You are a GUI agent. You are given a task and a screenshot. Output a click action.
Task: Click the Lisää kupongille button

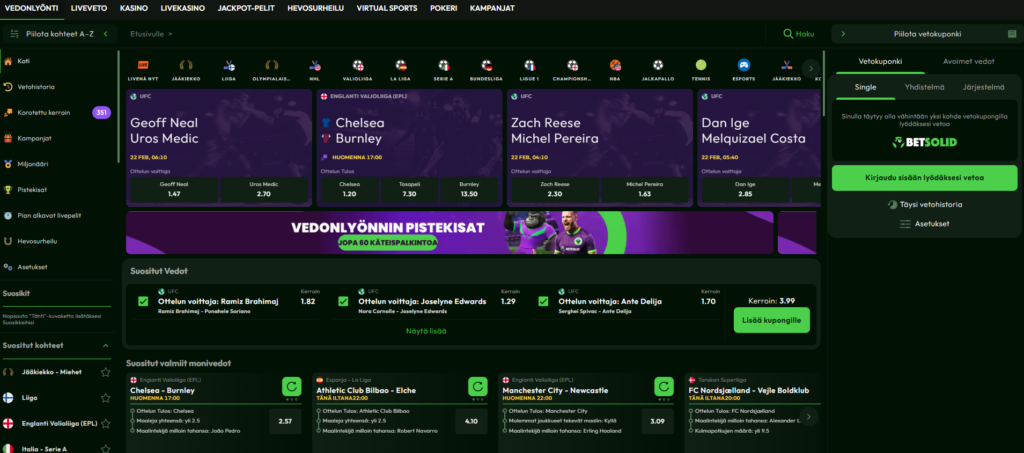click(771, 320)
